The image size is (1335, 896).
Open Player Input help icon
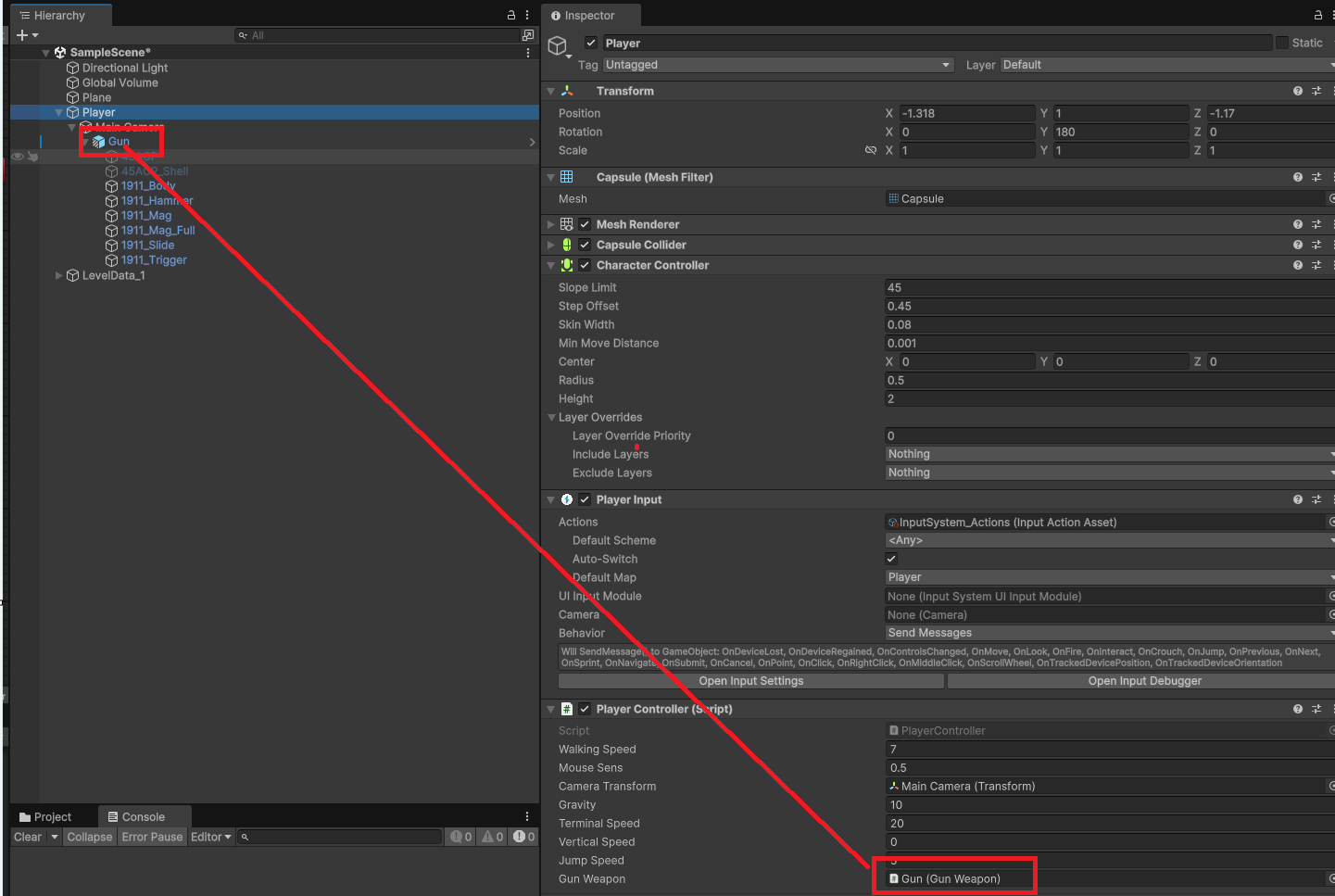(x=1297, y=499)
